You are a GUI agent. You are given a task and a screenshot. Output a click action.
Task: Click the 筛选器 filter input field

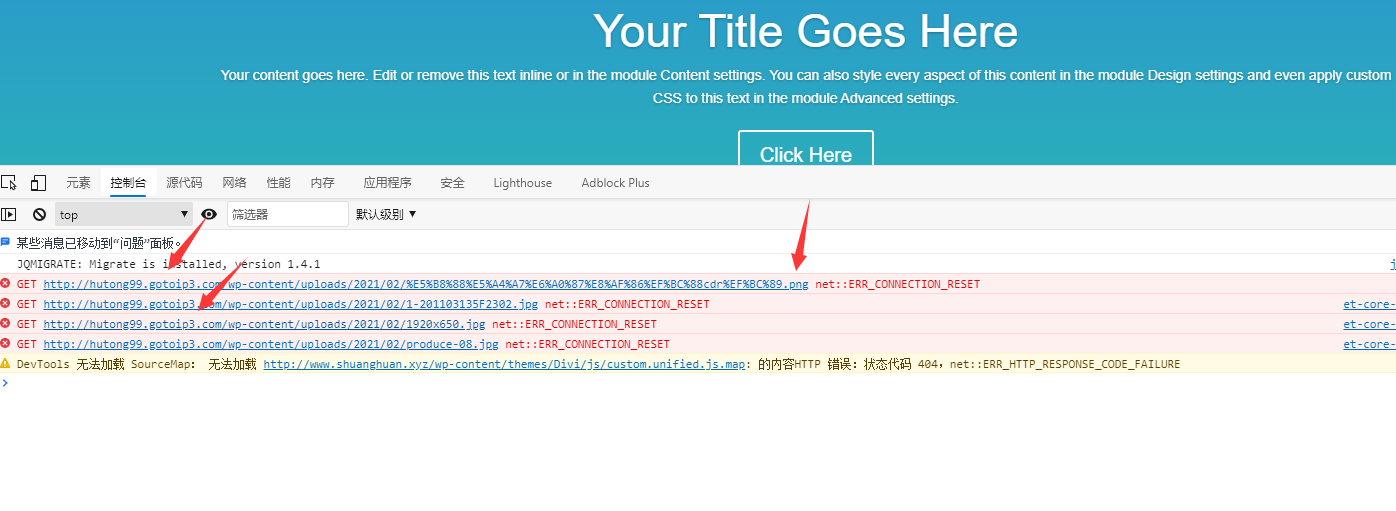coord(287,214)
